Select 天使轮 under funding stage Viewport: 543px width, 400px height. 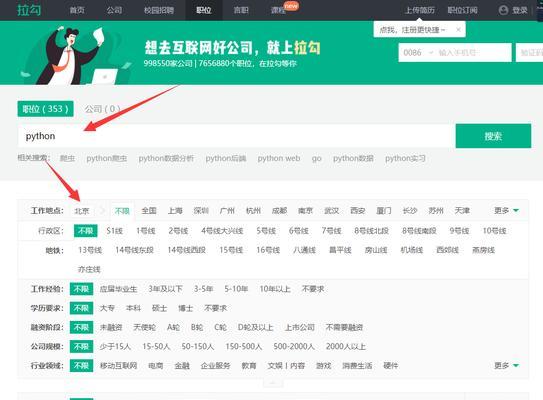(144, 327)
